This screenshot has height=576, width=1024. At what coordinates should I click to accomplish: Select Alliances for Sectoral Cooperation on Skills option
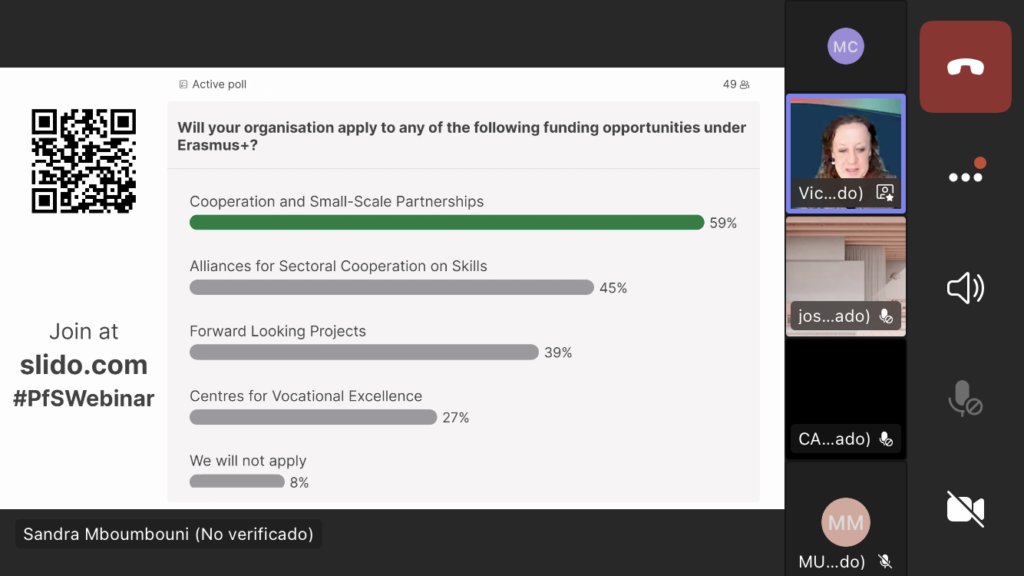338,266
